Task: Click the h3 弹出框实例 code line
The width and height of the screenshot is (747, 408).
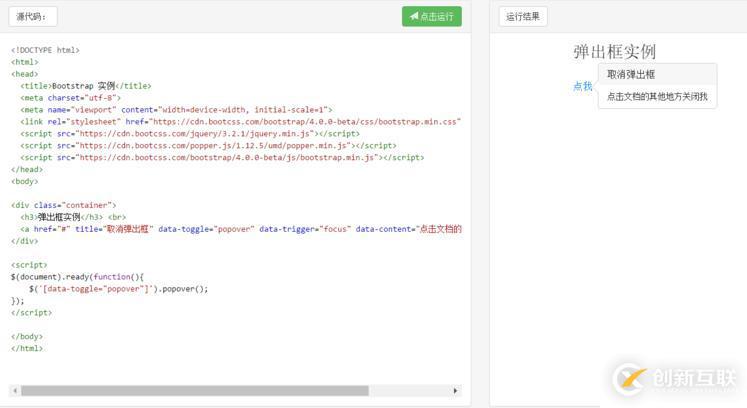Action: tap(73, 217)
